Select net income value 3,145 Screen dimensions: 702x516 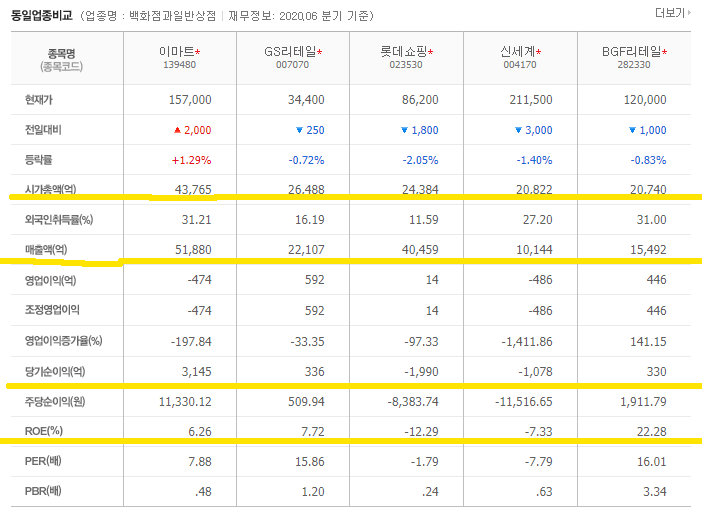197,372
